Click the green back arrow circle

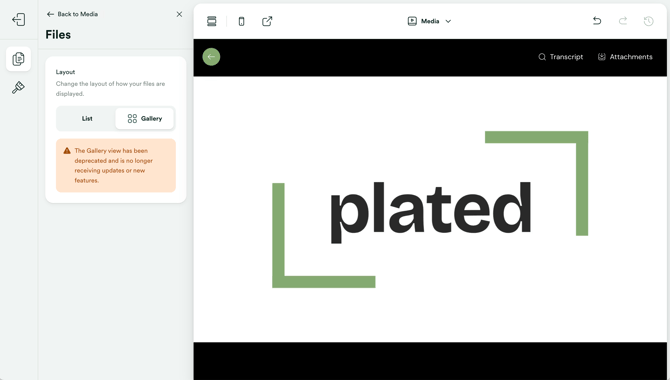(211, 57)
